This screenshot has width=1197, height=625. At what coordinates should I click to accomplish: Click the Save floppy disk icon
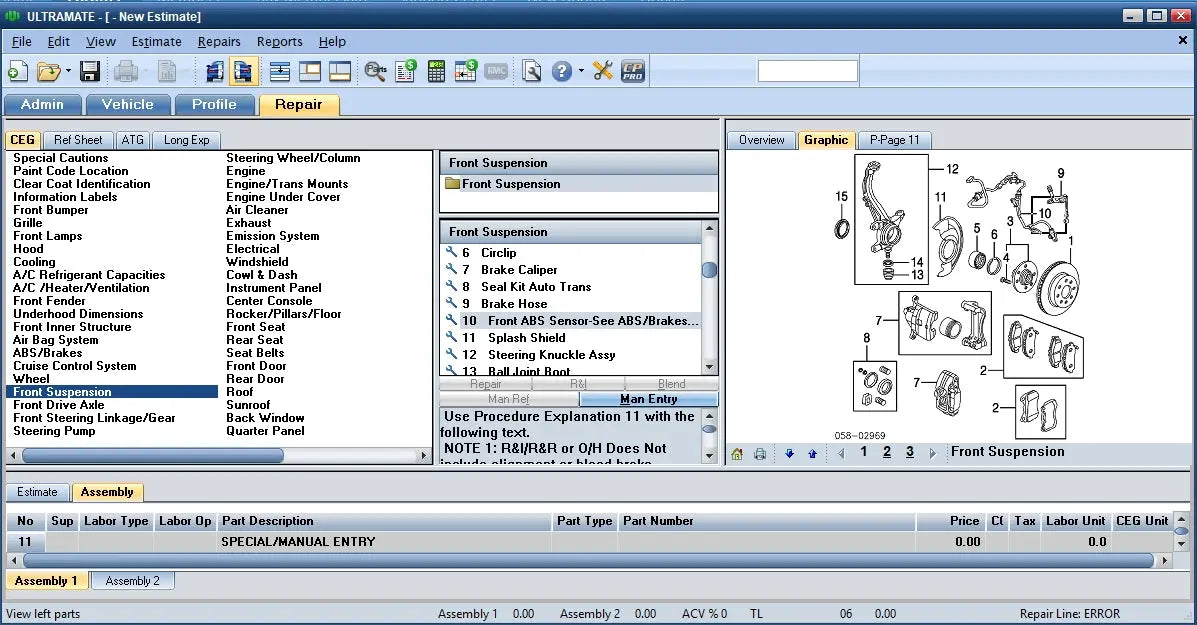point(90,71)
